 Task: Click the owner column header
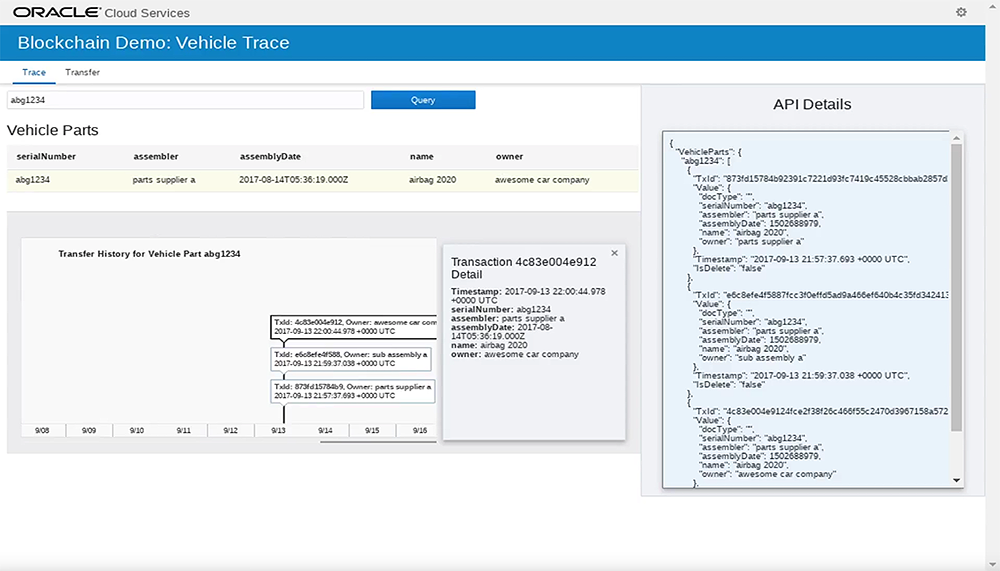pos(509,156)
